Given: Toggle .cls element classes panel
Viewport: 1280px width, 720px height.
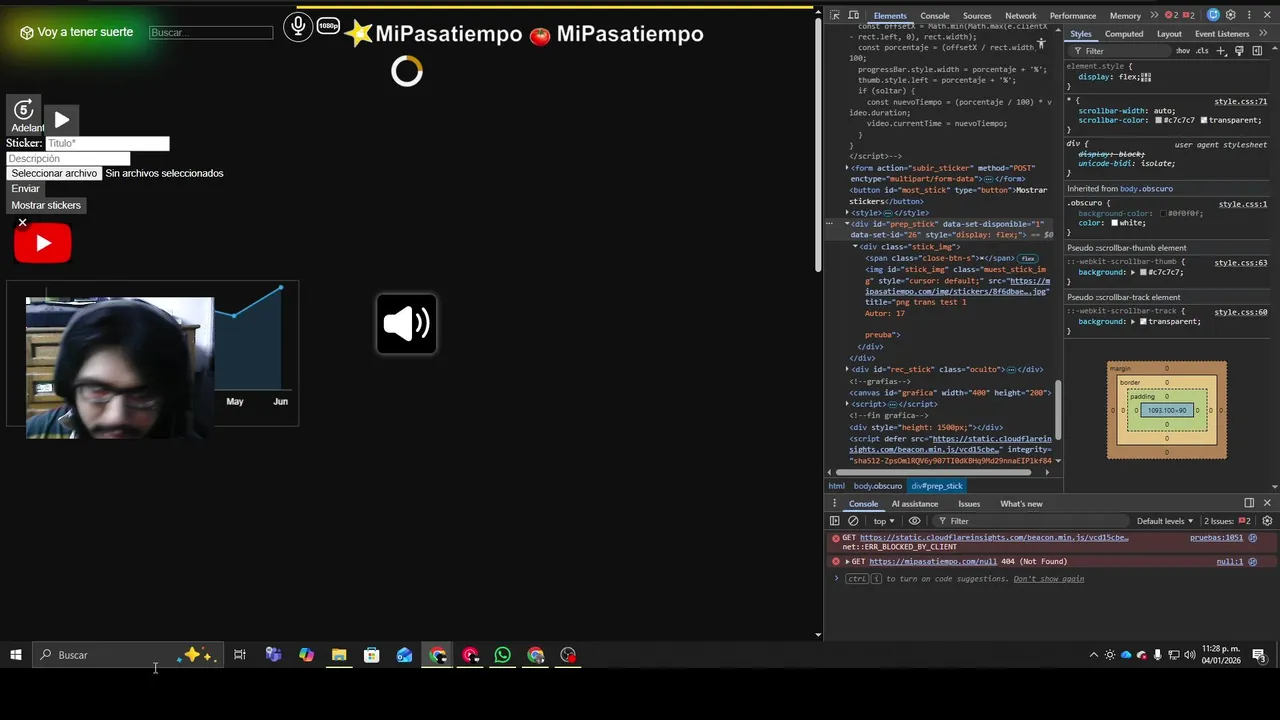Looking at the screenshot, I should 1202,50.
